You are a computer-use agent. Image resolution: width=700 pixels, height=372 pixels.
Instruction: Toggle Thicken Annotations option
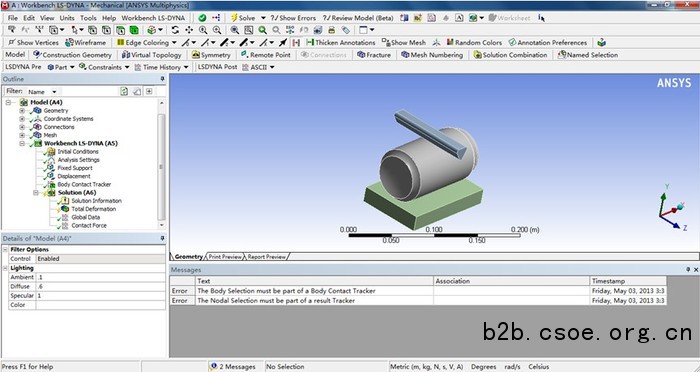coord(341,42)
